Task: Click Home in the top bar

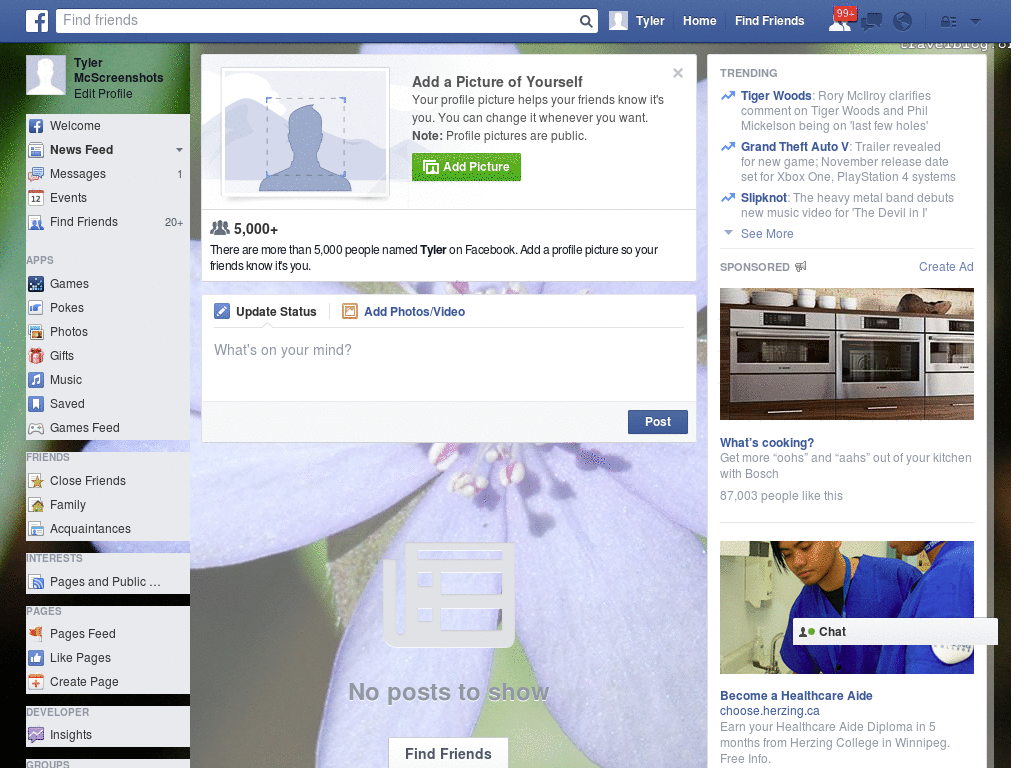Action: coord(699,21)
